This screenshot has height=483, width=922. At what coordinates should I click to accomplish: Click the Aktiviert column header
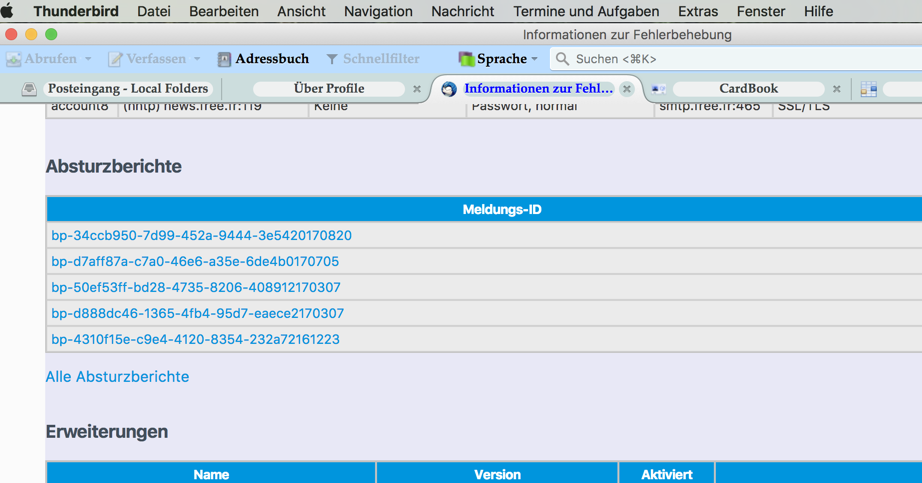(666, 474)
